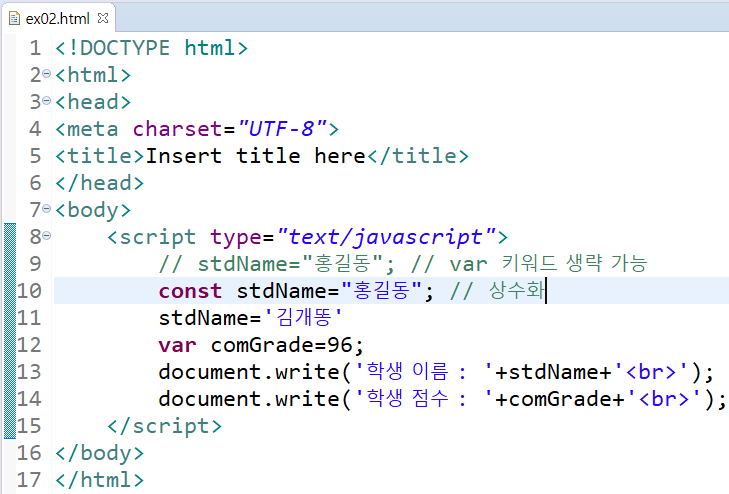Click the </script> closing tag on line 15
Viewport: 729px width, 494px height.
click(x=165, y=426)
